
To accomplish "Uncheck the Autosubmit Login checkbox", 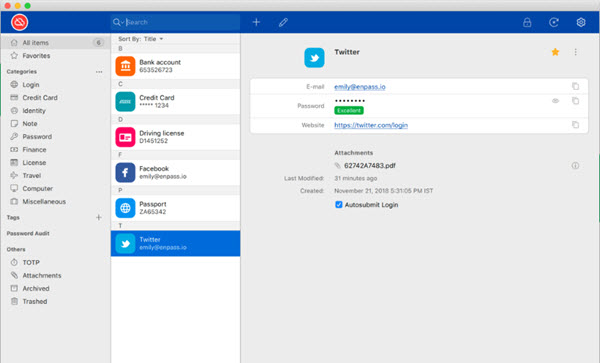I will pos(339,205).
